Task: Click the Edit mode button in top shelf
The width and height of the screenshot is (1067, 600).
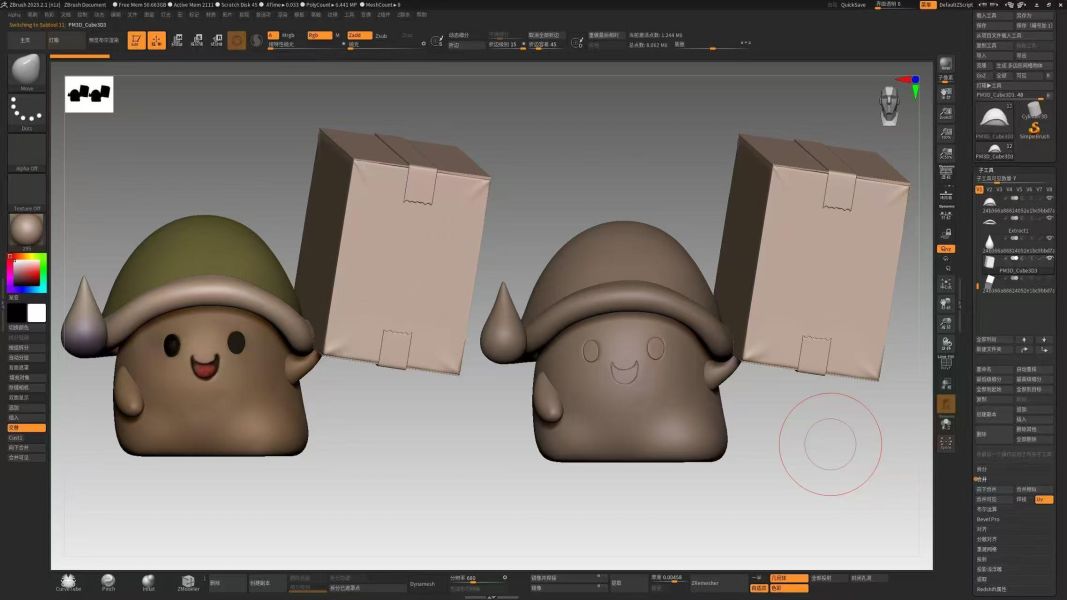Action: coord(135,40)
